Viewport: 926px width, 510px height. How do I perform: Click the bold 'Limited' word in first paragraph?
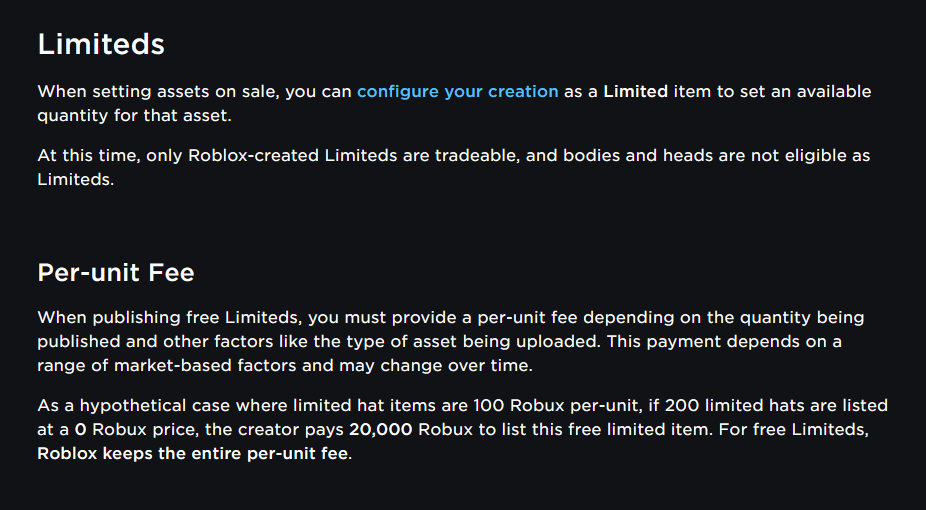tap(635, 91)
